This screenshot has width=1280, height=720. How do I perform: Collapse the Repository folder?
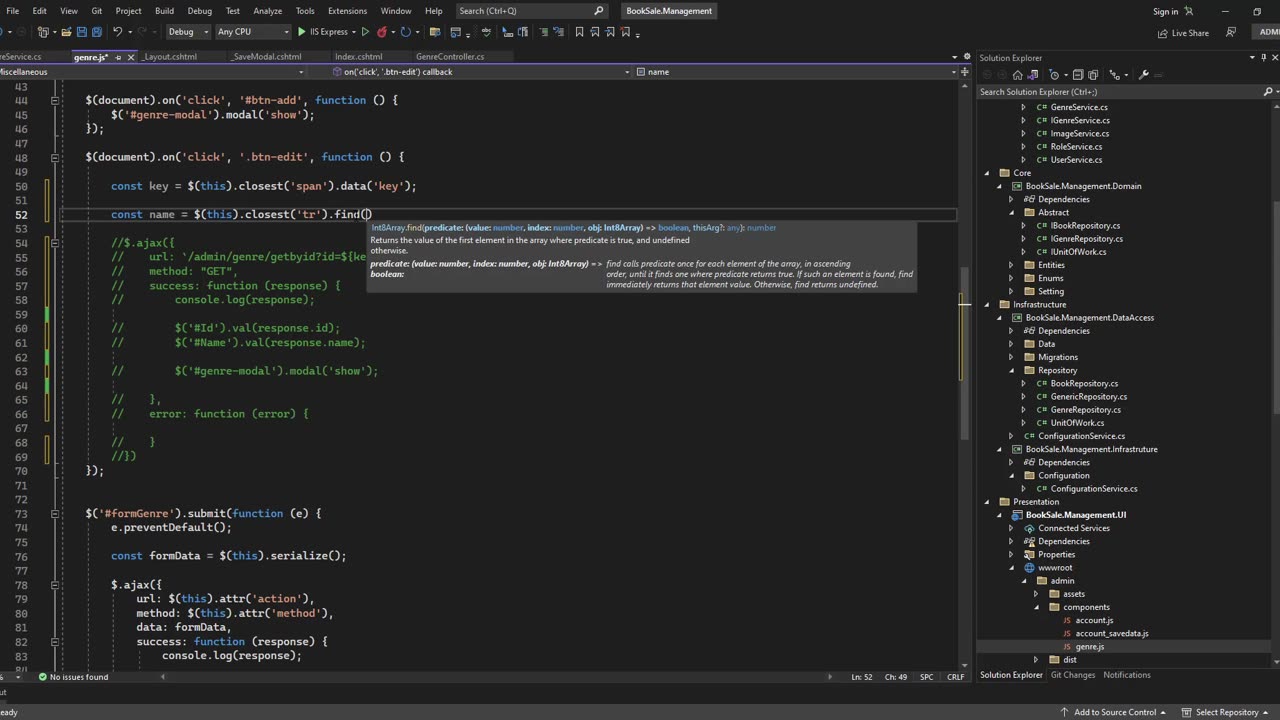pyautogui.click(x=1011, y=370)
